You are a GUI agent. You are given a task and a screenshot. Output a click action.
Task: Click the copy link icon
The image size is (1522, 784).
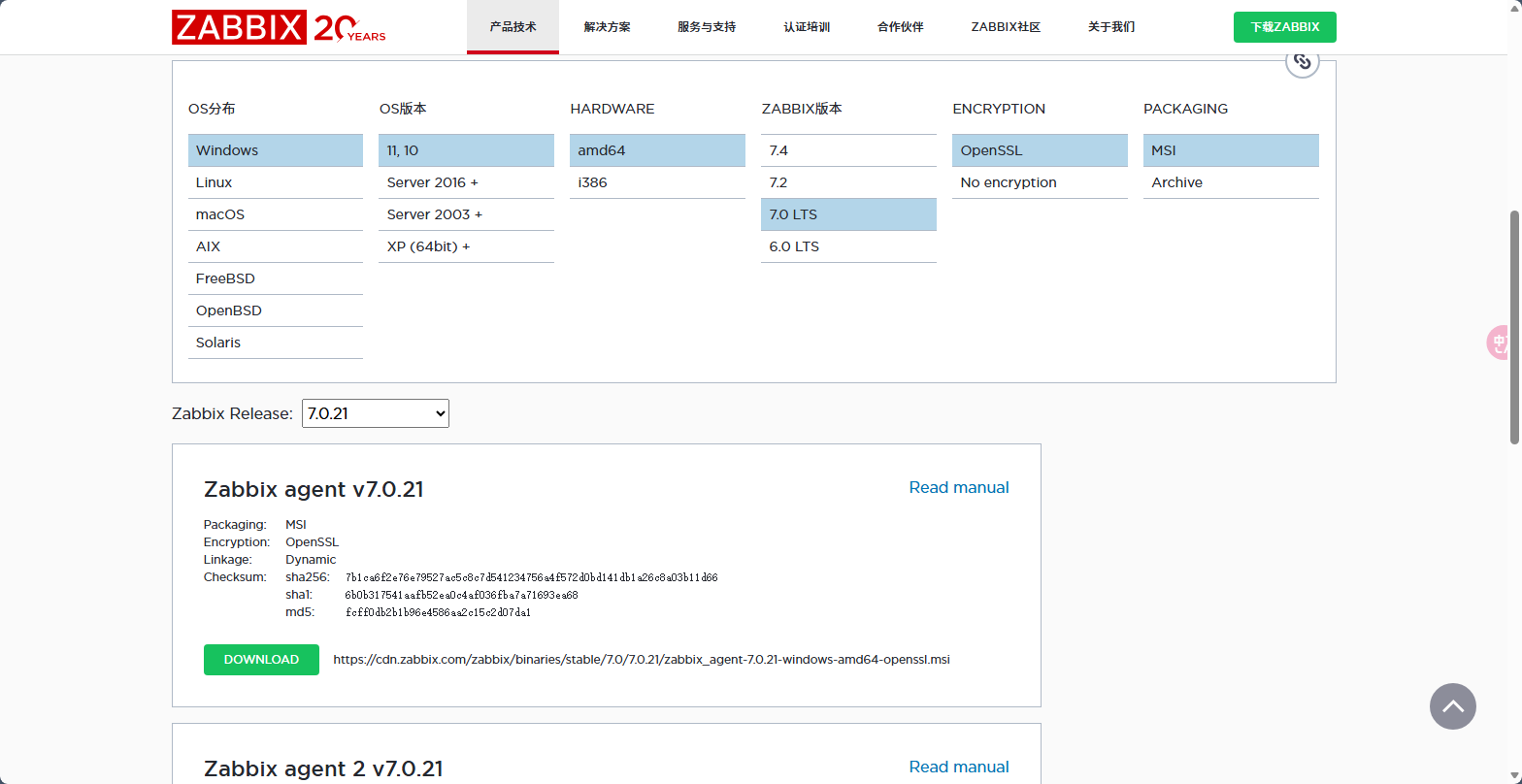coord(1302,63)
